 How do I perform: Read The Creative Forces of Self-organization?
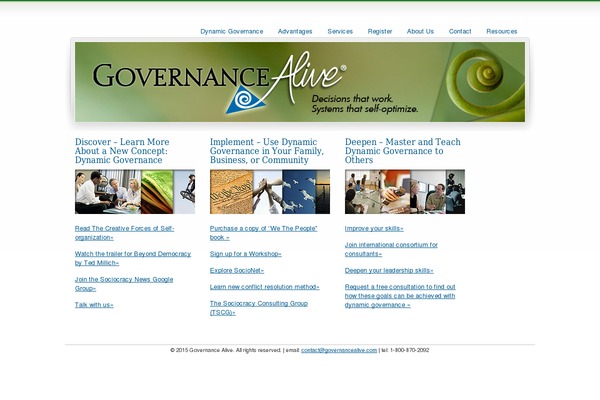(x=124, y=233)
